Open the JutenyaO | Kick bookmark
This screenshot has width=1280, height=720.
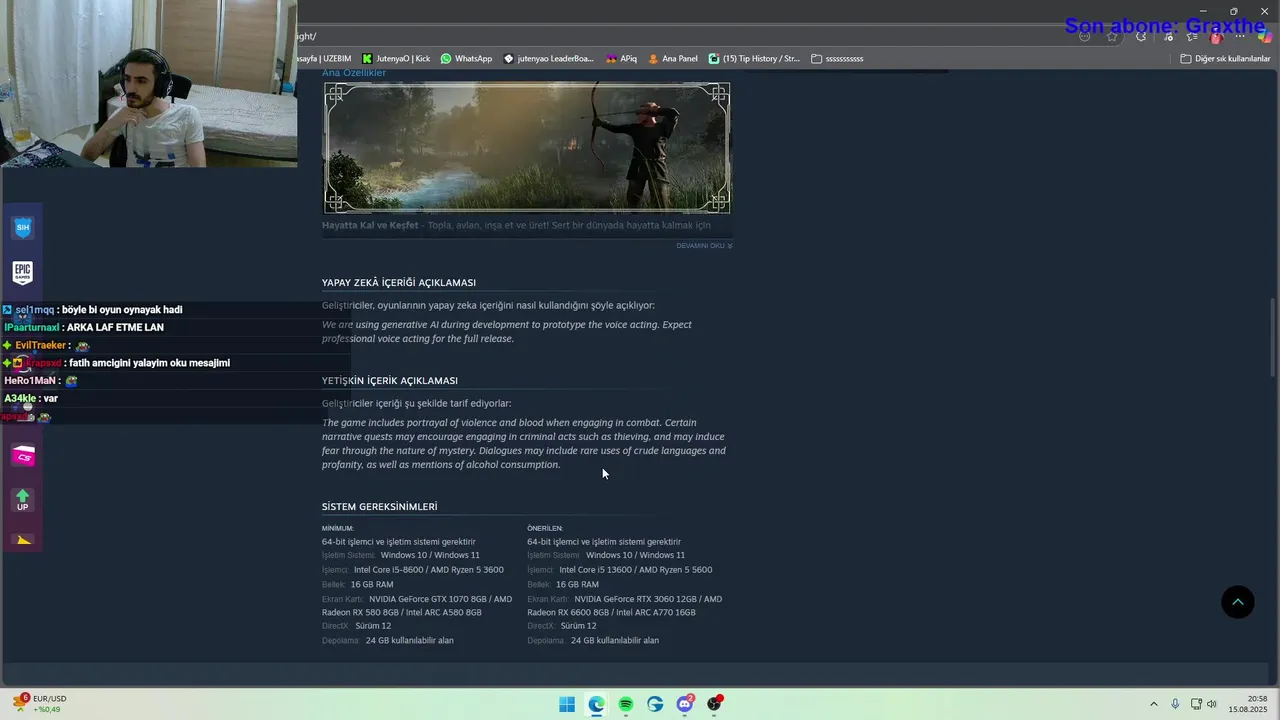[x=396, y=59]
